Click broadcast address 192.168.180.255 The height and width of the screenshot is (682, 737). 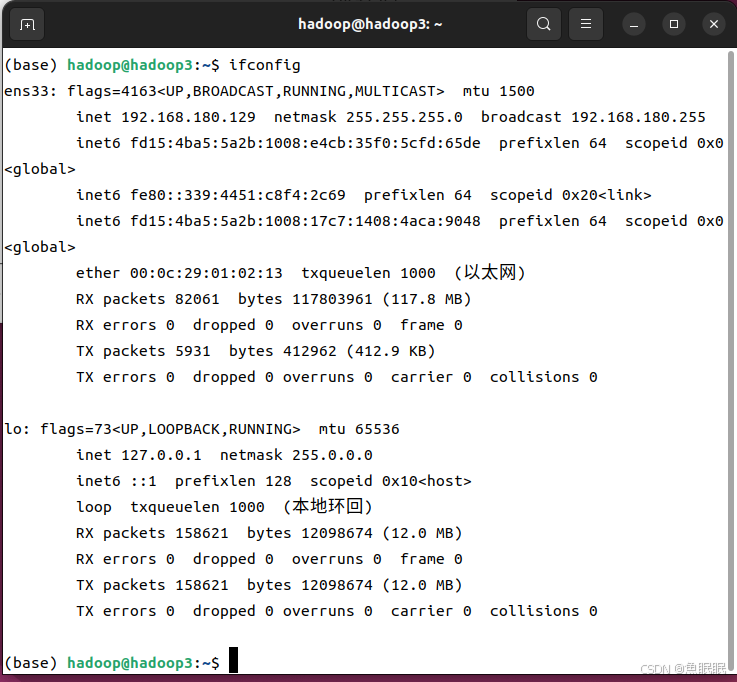click(638, 117)
